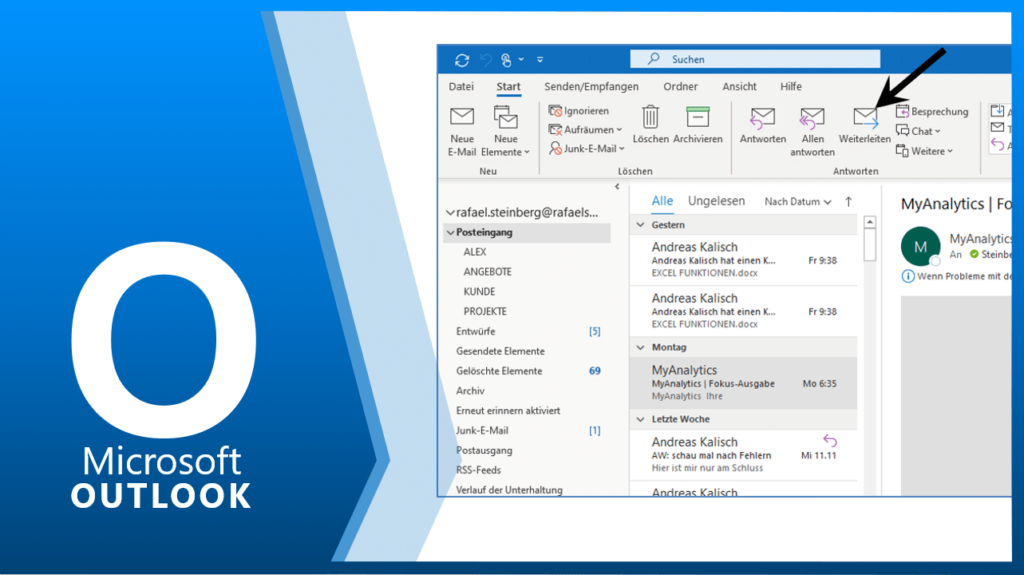This screenshot has width=1024, height=575.
Task: Click the Ignorieren button
Action: [x=579, y=111]
